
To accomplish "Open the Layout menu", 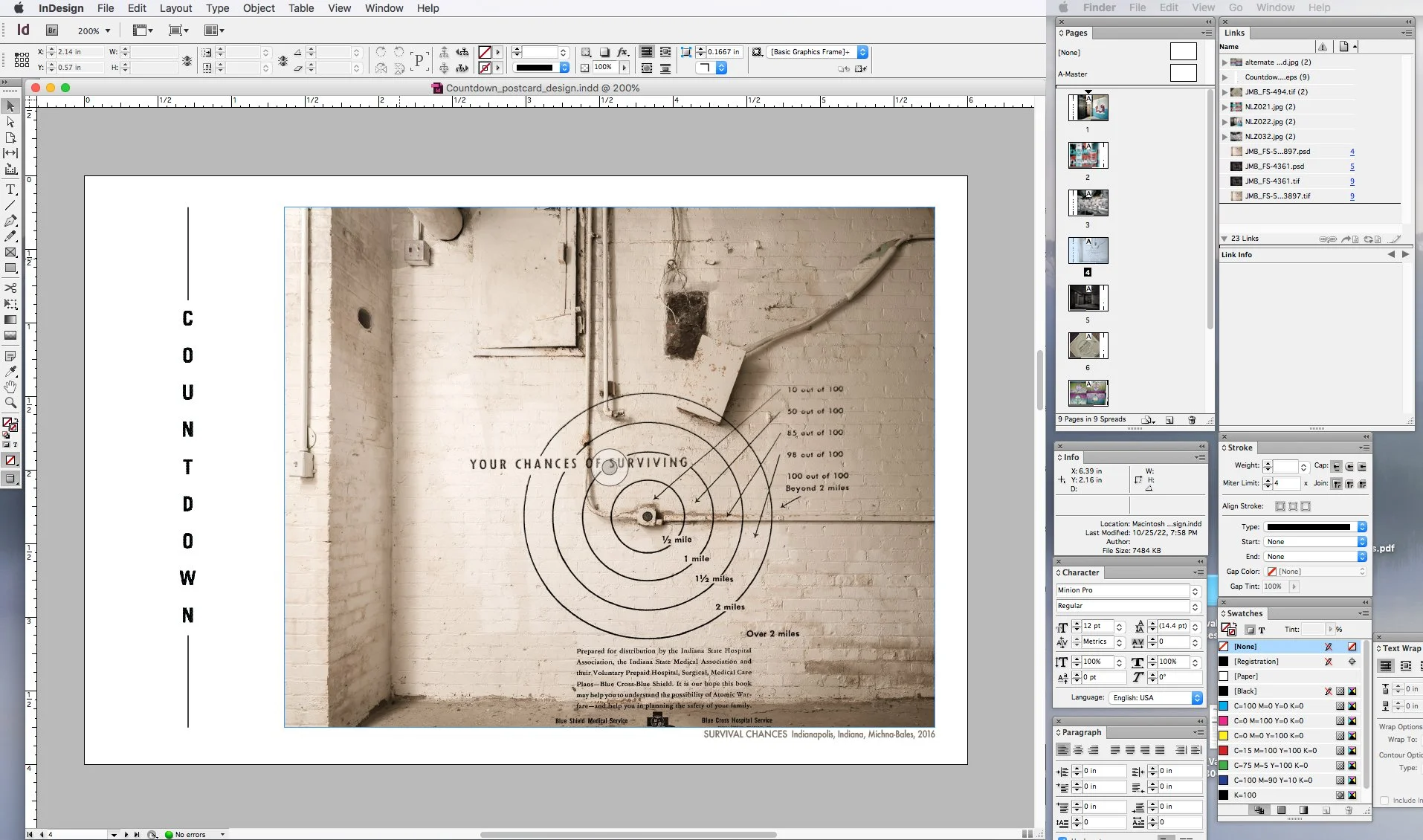I will tap(175, 8).
